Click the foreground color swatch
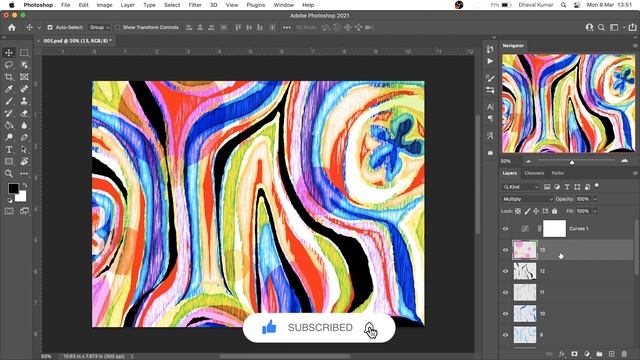 click(13, 188)
